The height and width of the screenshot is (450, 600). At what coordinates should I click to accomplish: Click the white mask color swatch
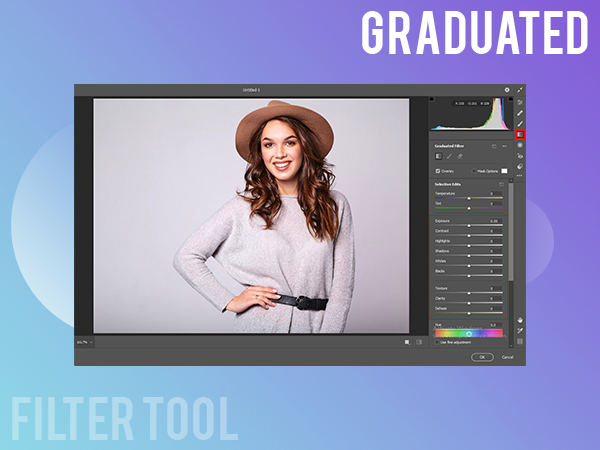504,171
